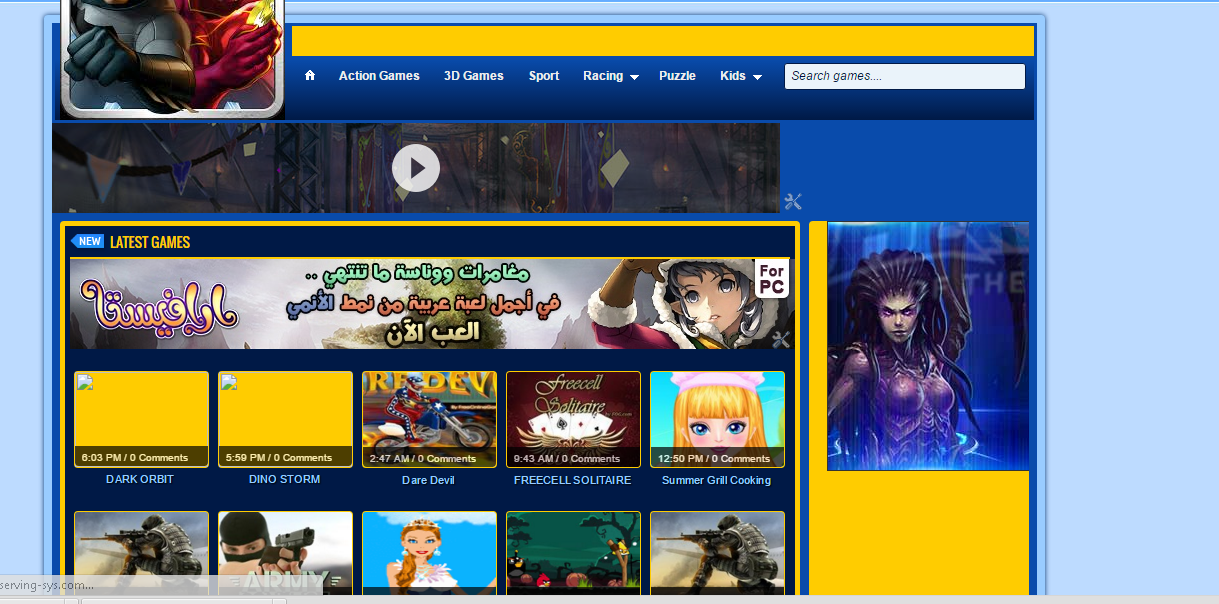Click the NEW badge next to Latest Games
Screen dimensions: 1219x604
(88, 241)
